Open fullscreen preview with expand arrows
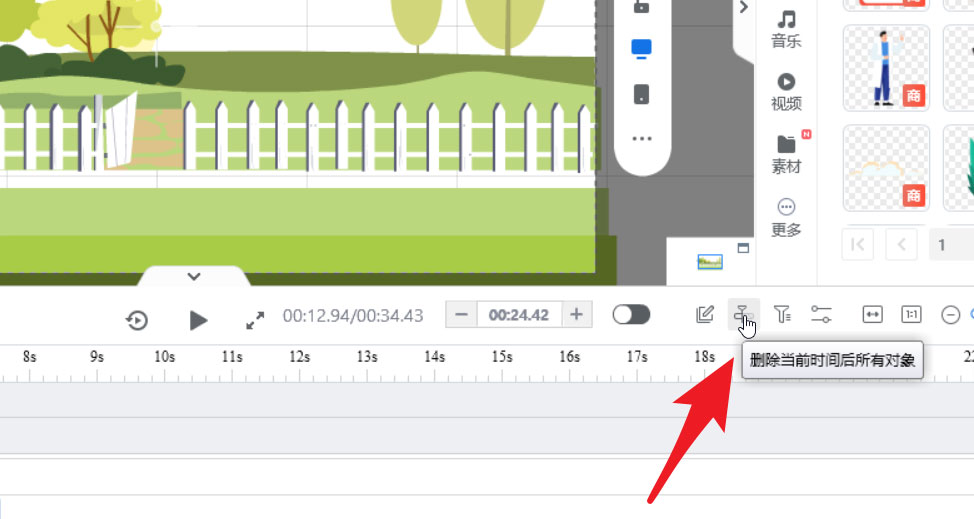 255,320
